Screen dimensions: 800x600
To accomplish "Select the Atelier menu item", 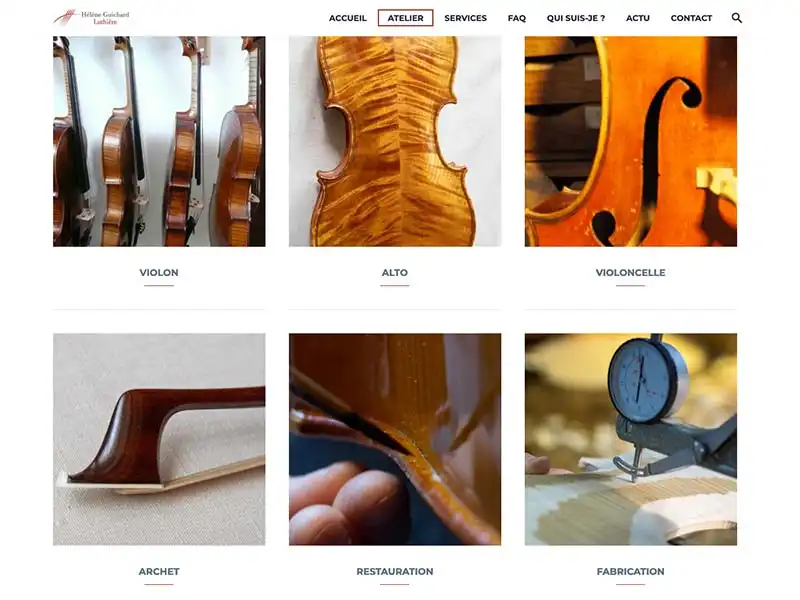I will coord(406,18).
